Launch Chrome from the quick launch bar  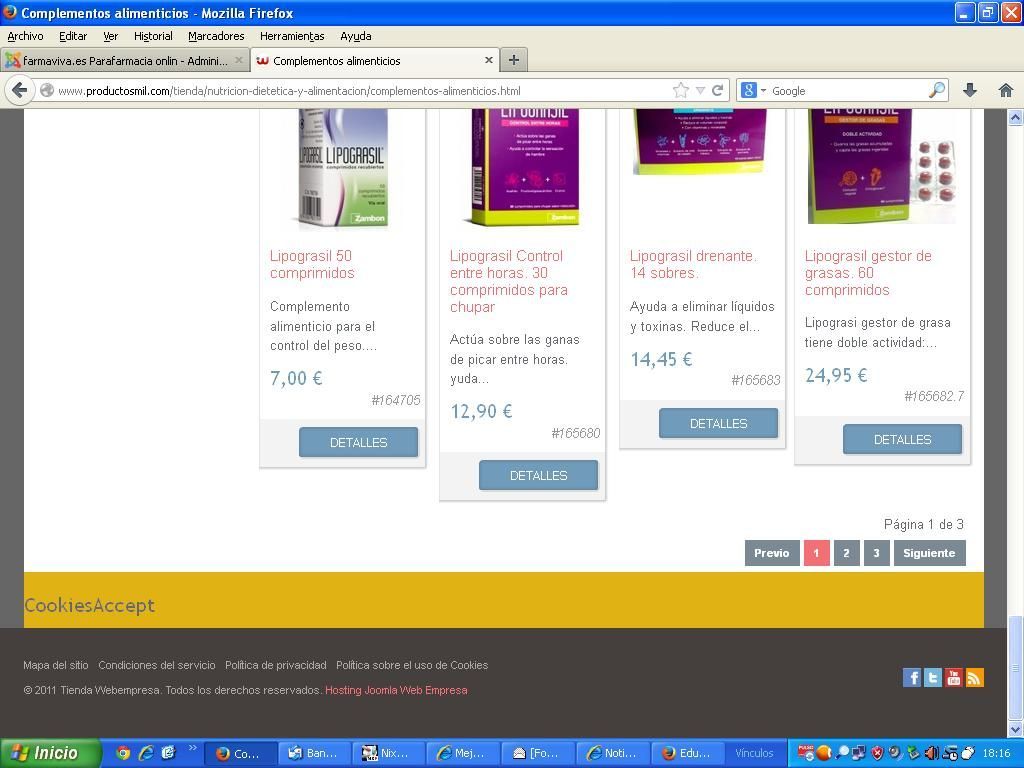pos(123,753)
